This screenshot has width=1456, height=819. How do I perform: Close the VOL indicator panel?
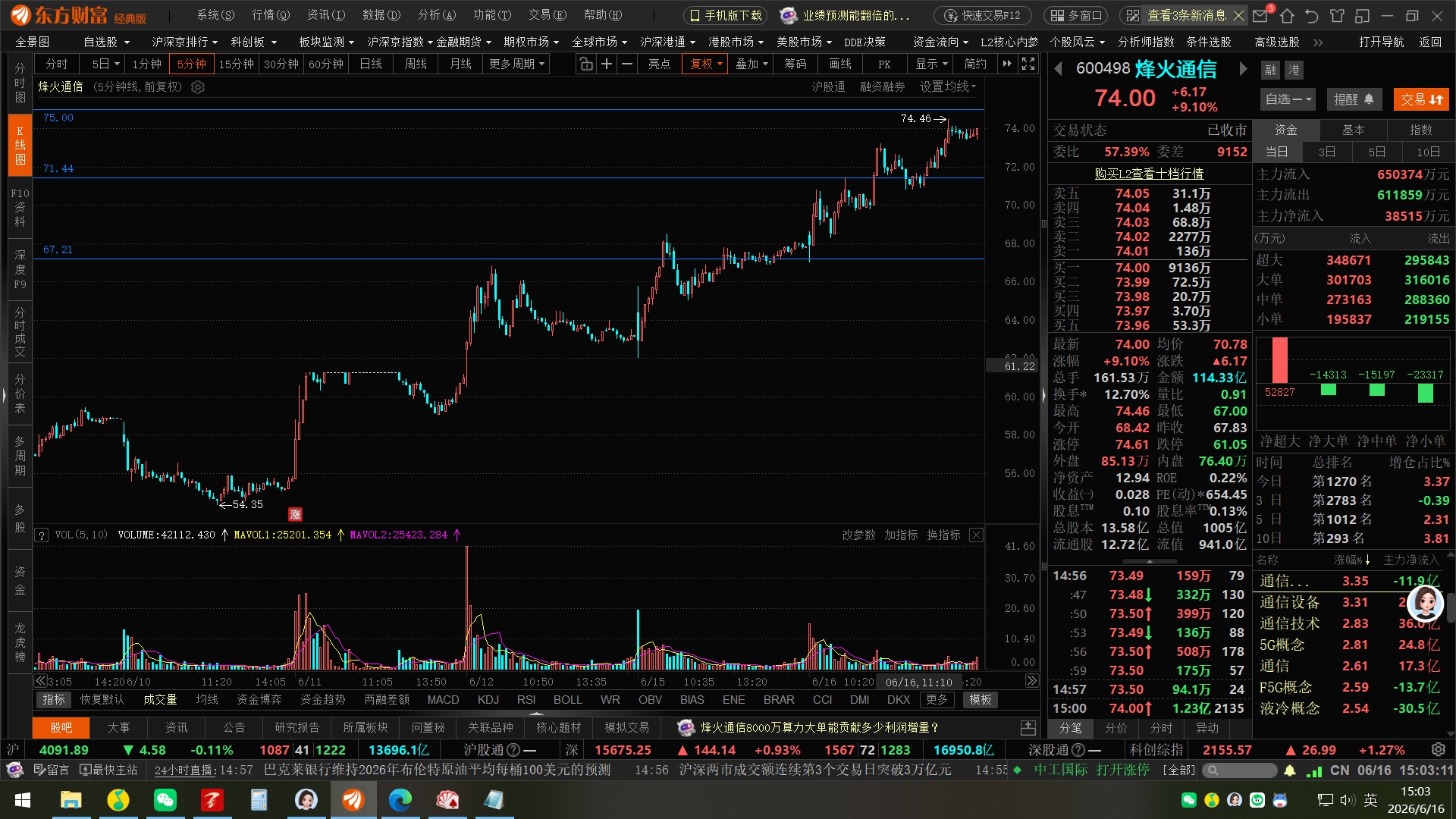point(977,535)
